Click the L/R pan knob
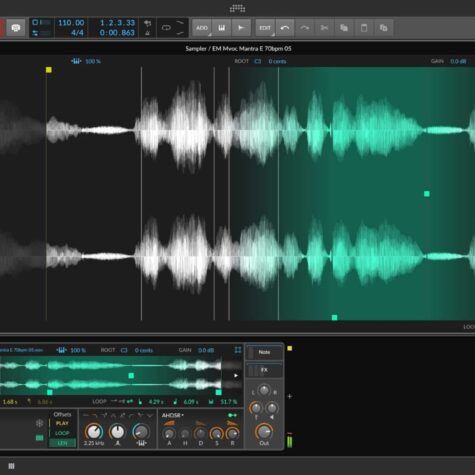Screen dimensions: 475x475 pyautogui.click(x=264, y=390)
